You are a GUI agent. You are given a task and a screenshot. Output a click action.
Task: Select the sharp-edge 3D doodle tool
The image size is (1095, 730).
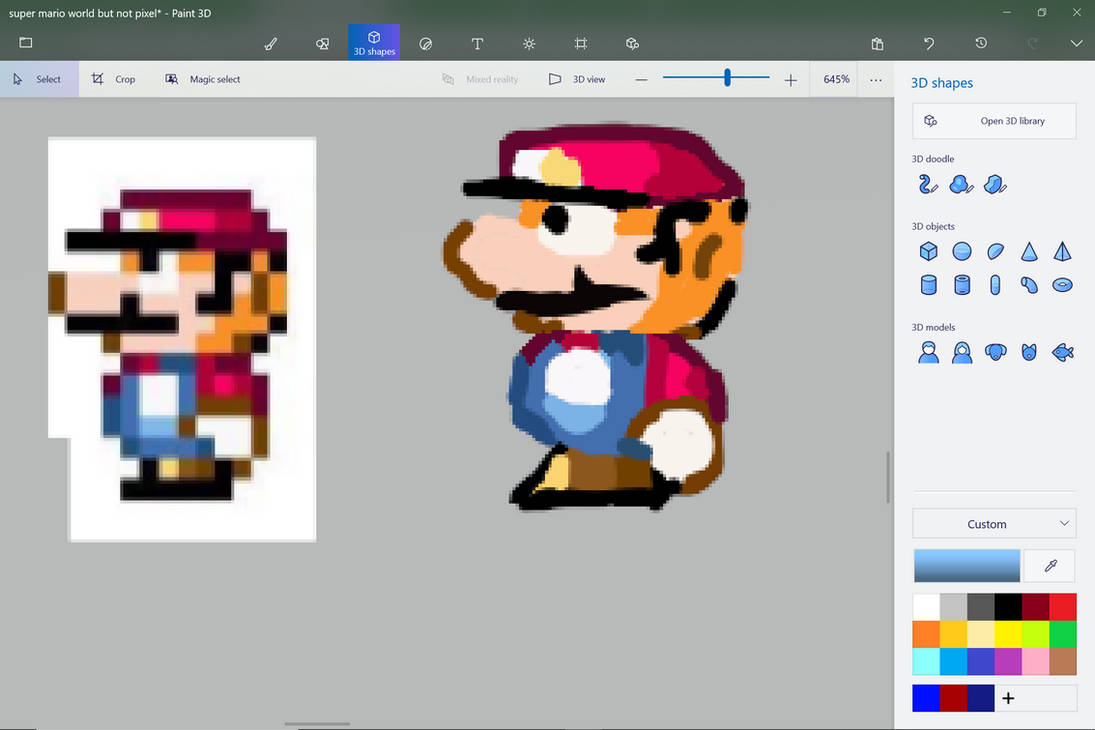pyautogui.click(x=994, y=184)
